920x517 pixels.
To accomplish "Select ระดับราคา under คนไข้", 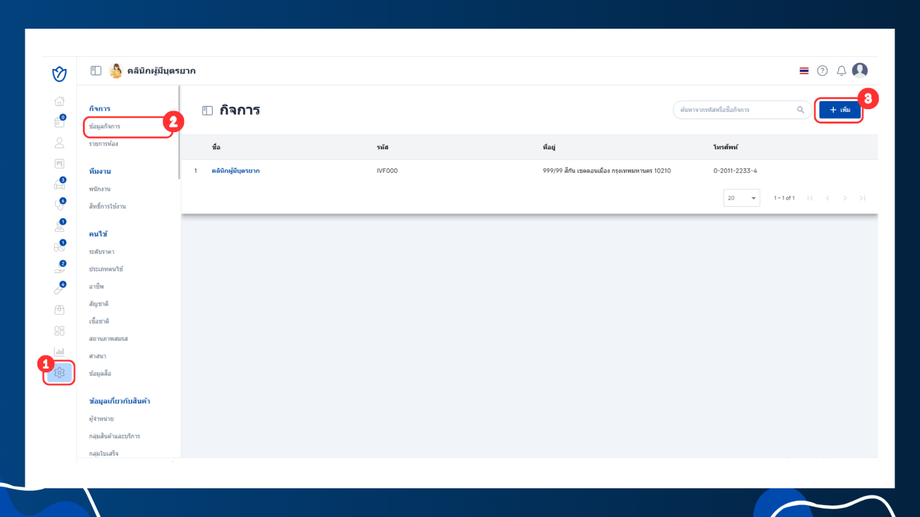I will click(102, 252).
